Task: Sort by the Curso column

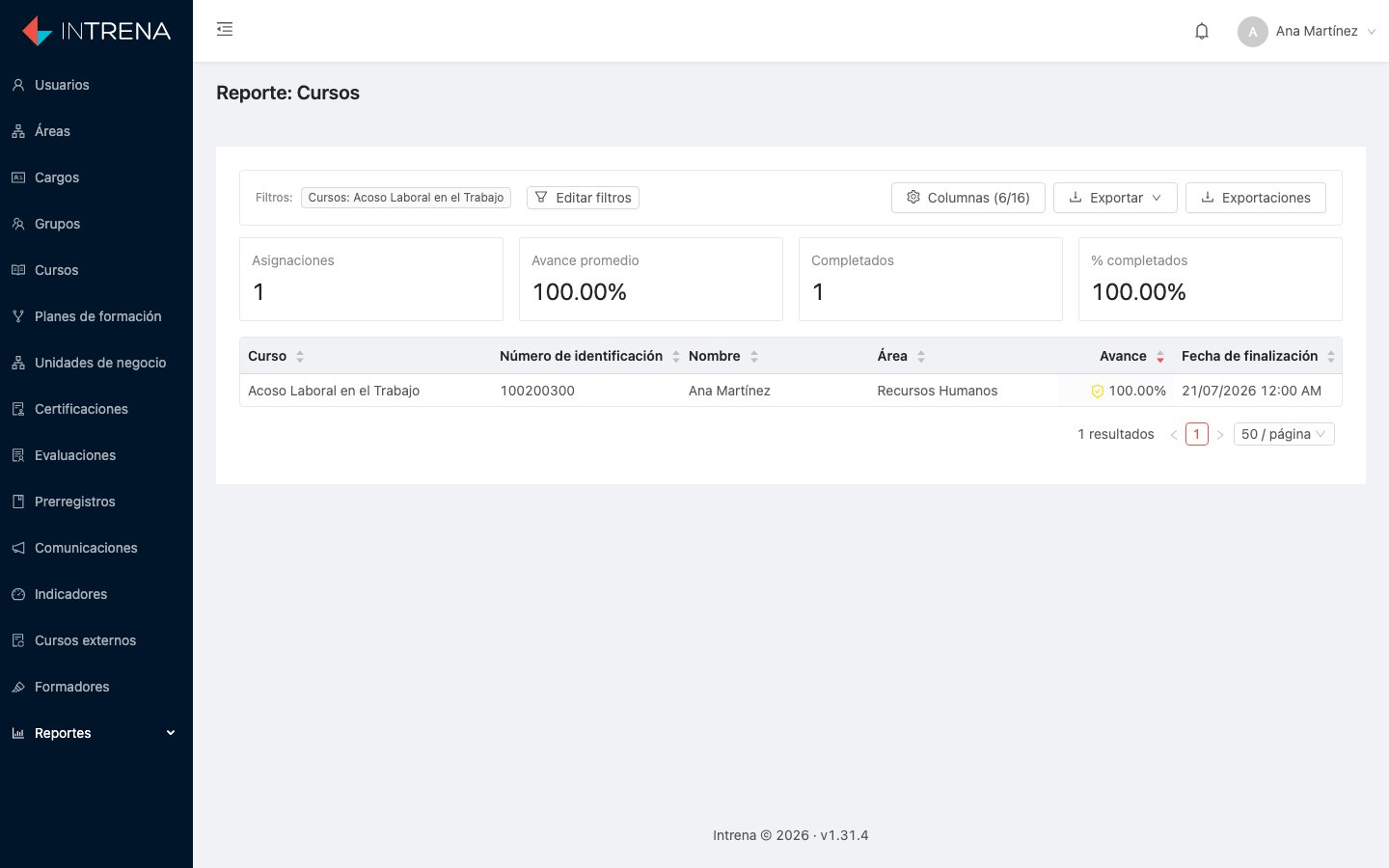Action: coord(366,356)
